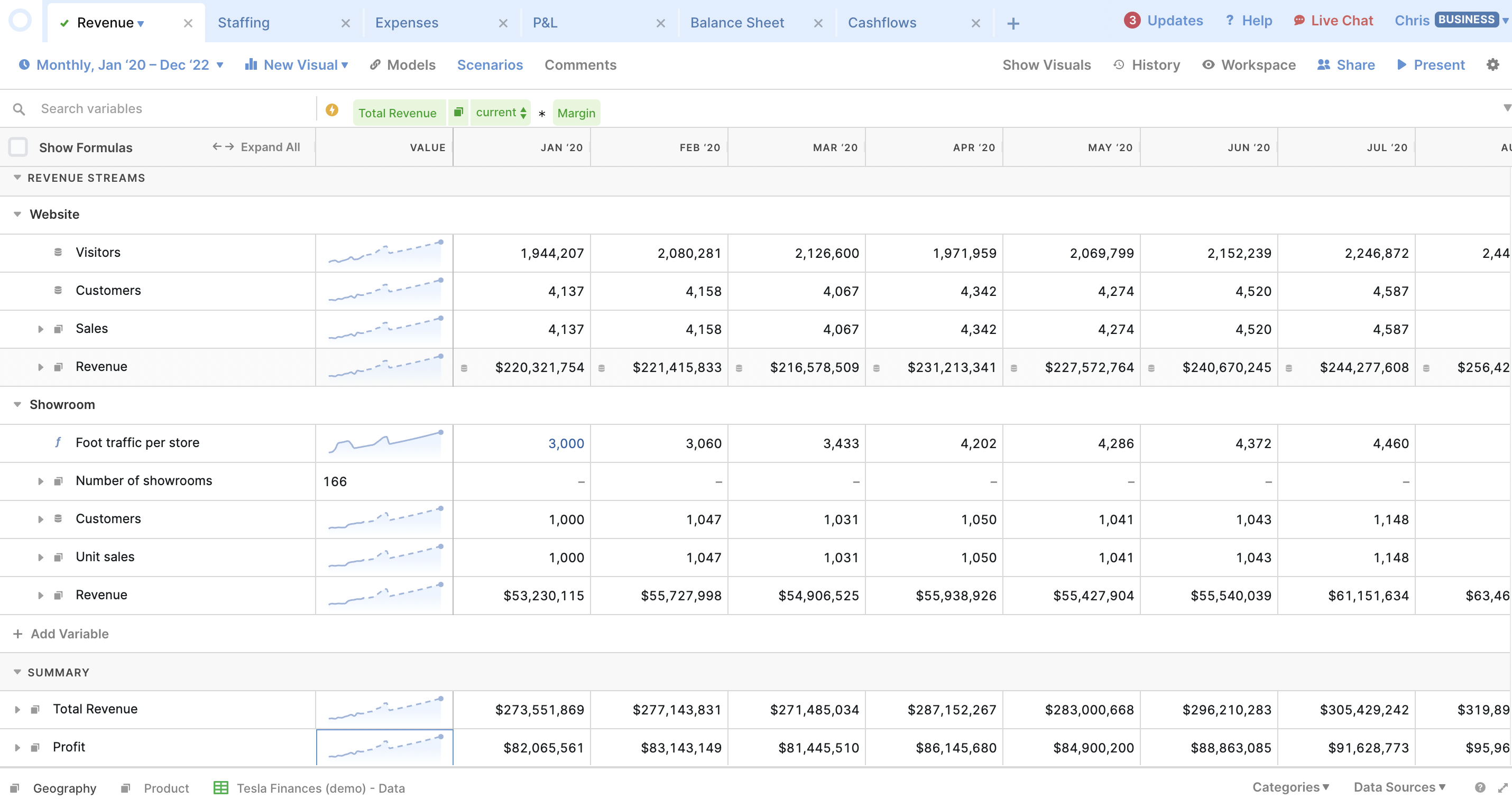1512x799 pixels.
Task: Start Present mode
Action: [x=1431, y=65]
